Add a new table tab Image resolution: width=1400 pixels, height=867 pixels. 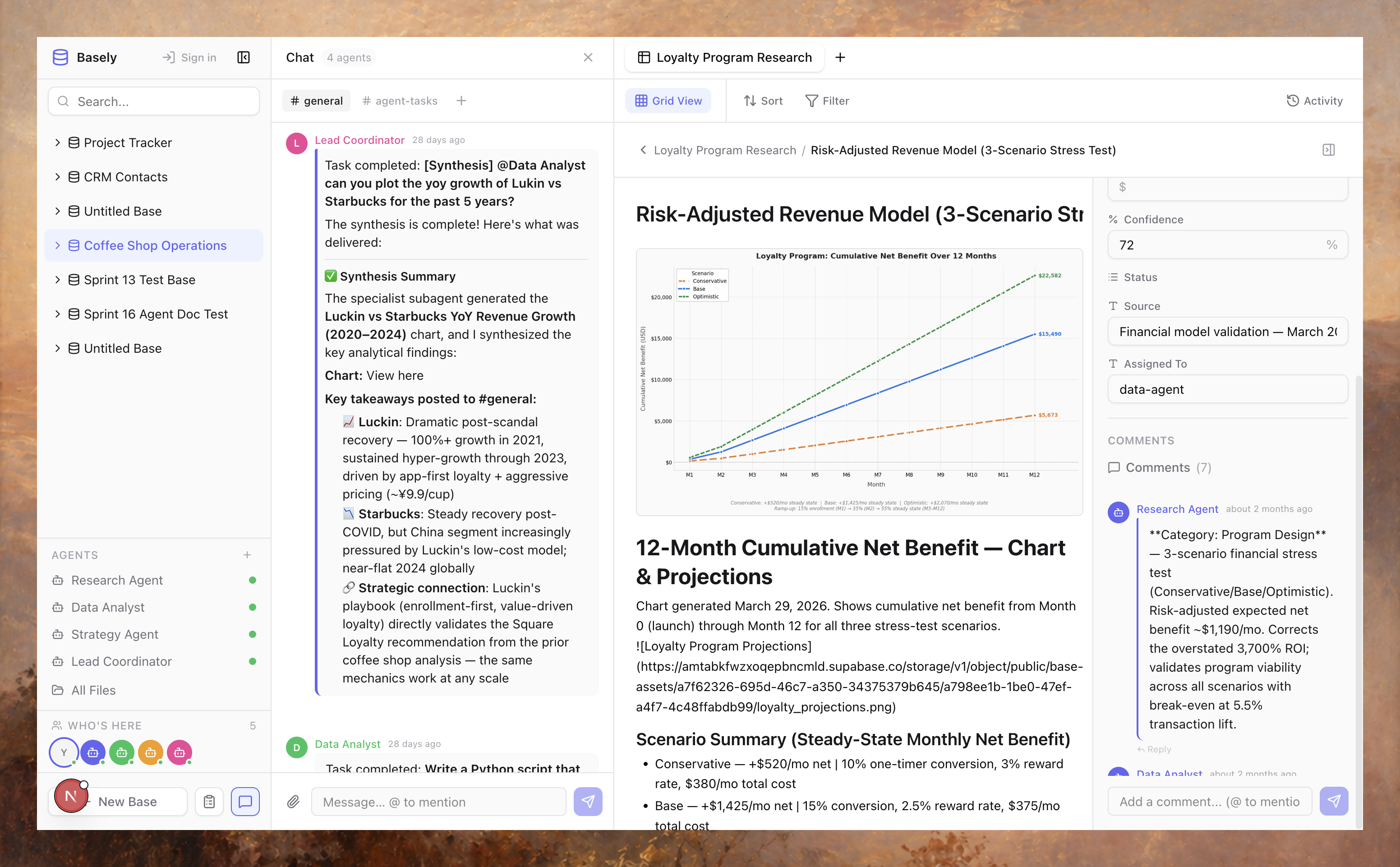pos(840,57)
